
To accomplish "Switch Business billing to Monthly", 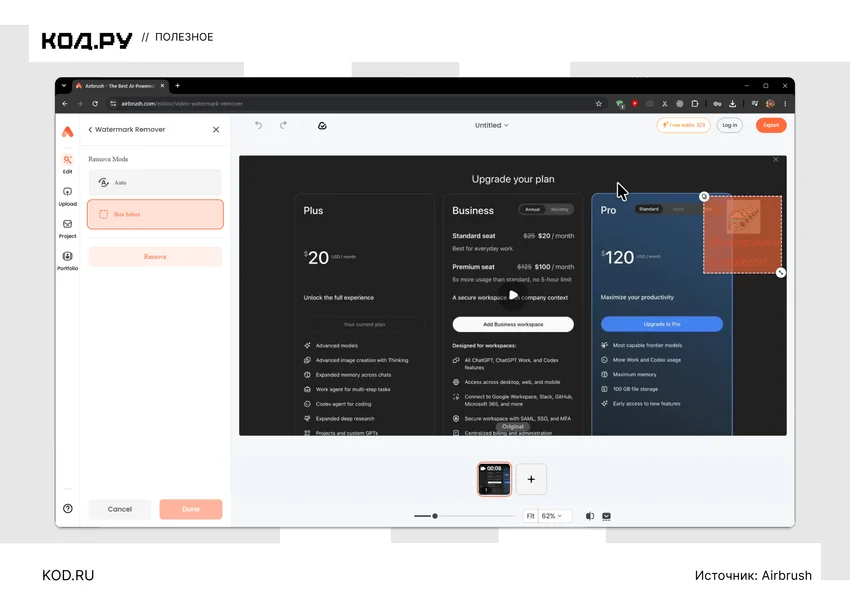I will (559, 209).
